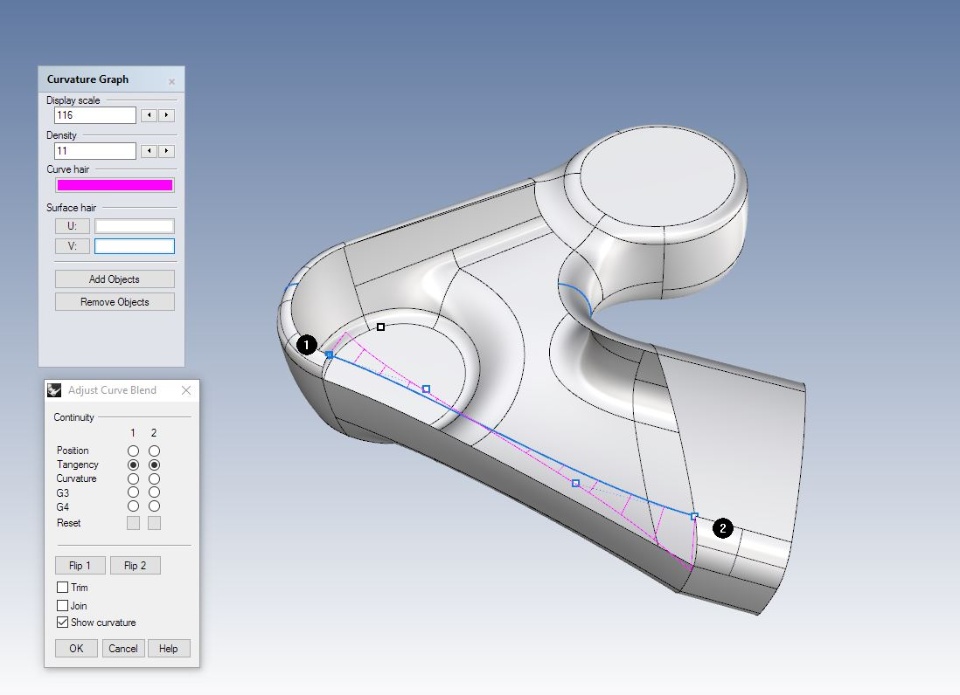
Task: Click the Rhino icon in Adjust Curve Blend title
Action: click(x=55, y=390)
